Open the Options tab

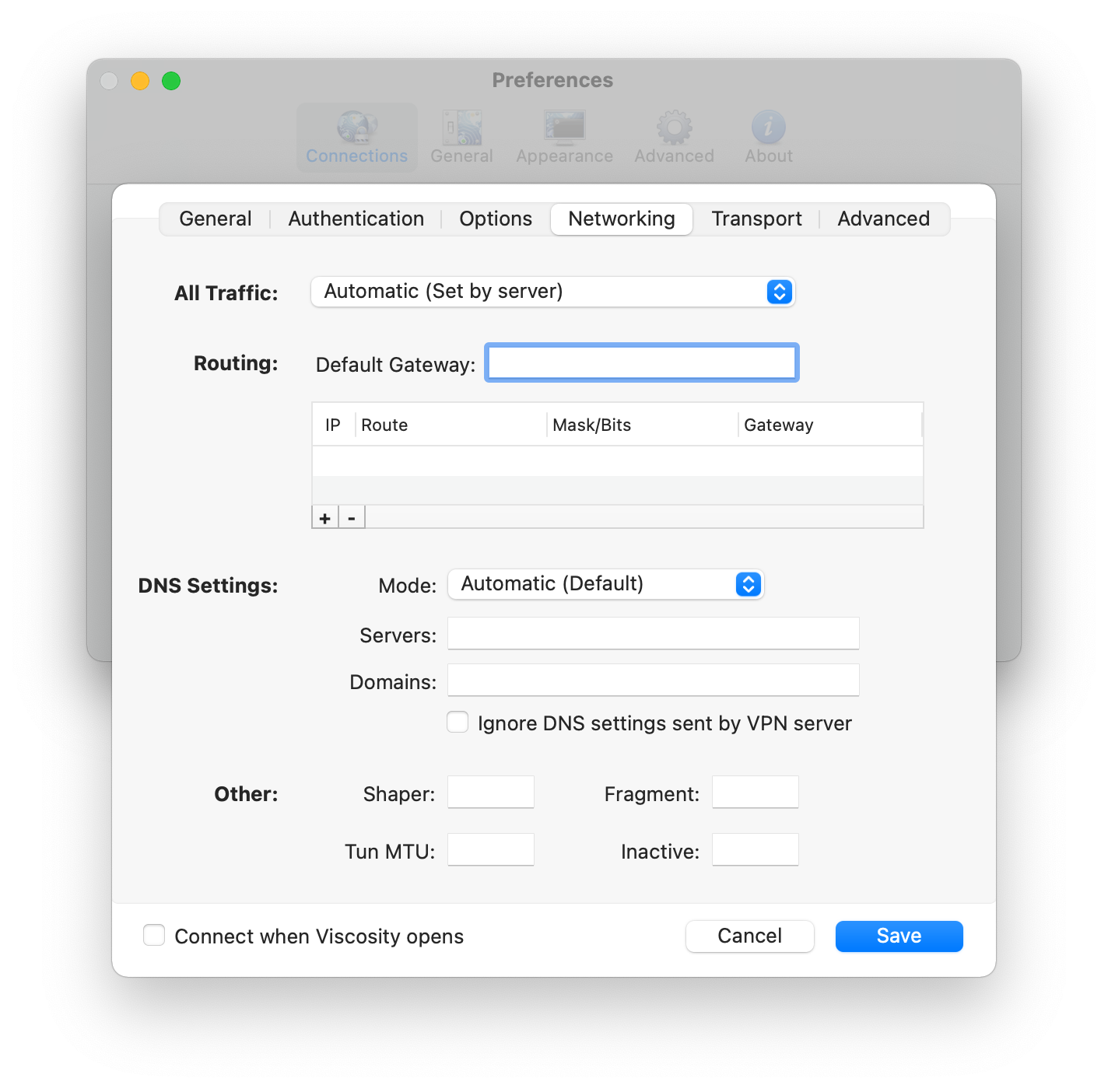pos(496,219)
